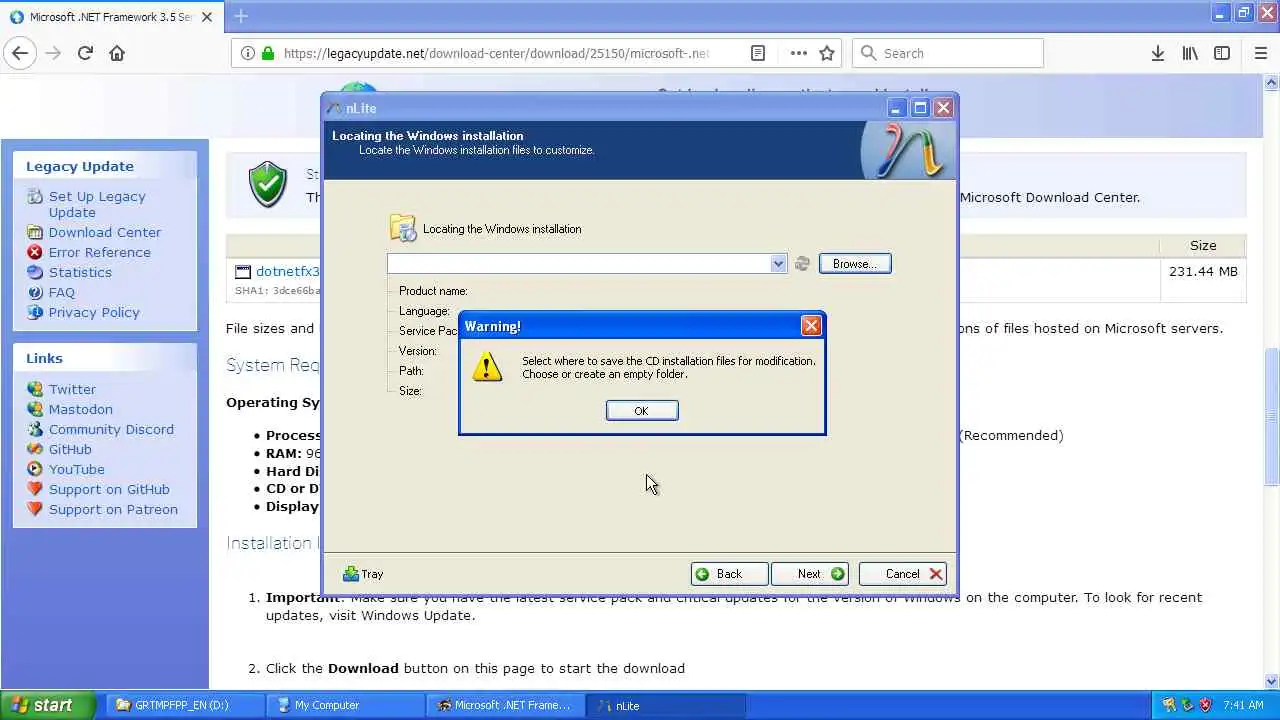Click the legacyupdate.net URL in address bar
Image resolution: width=1280 pixels, height=720 pixels.
496,53
